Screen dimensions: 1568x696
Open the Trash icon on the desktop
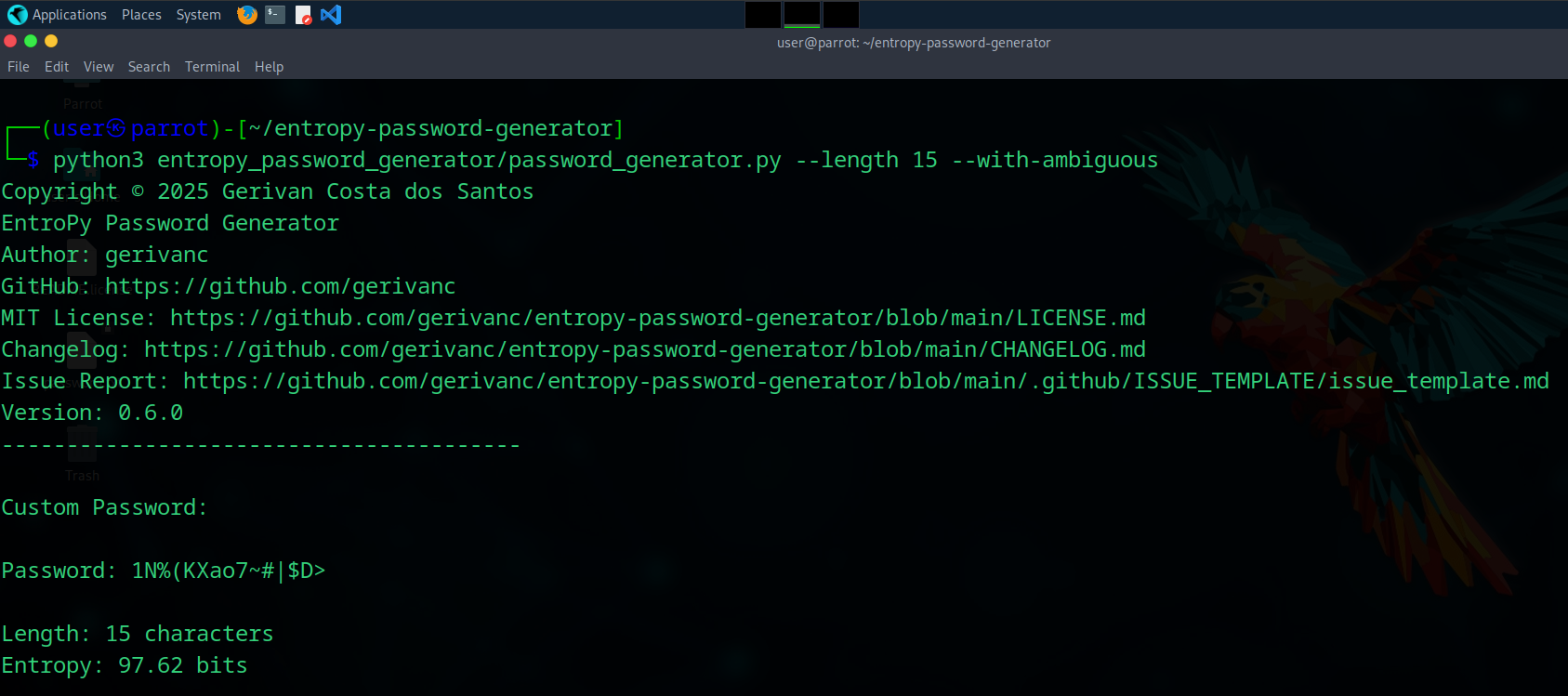point(82,451)
